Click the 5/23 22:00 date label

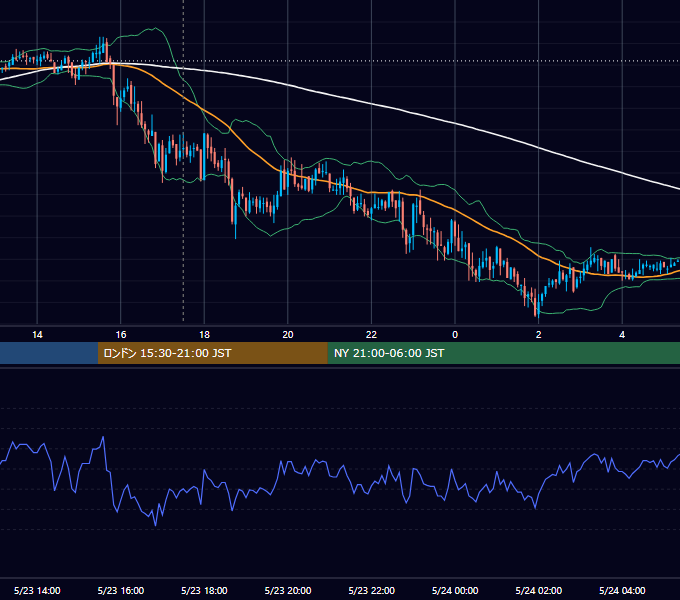coord(372,590)
